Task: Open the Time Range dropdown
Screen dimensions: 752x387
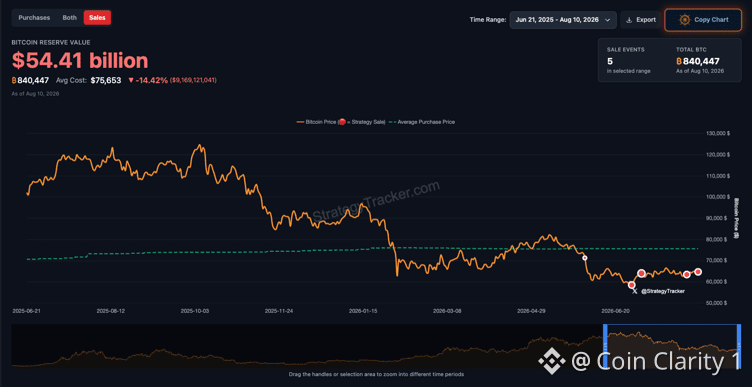Action: point(563,20)
